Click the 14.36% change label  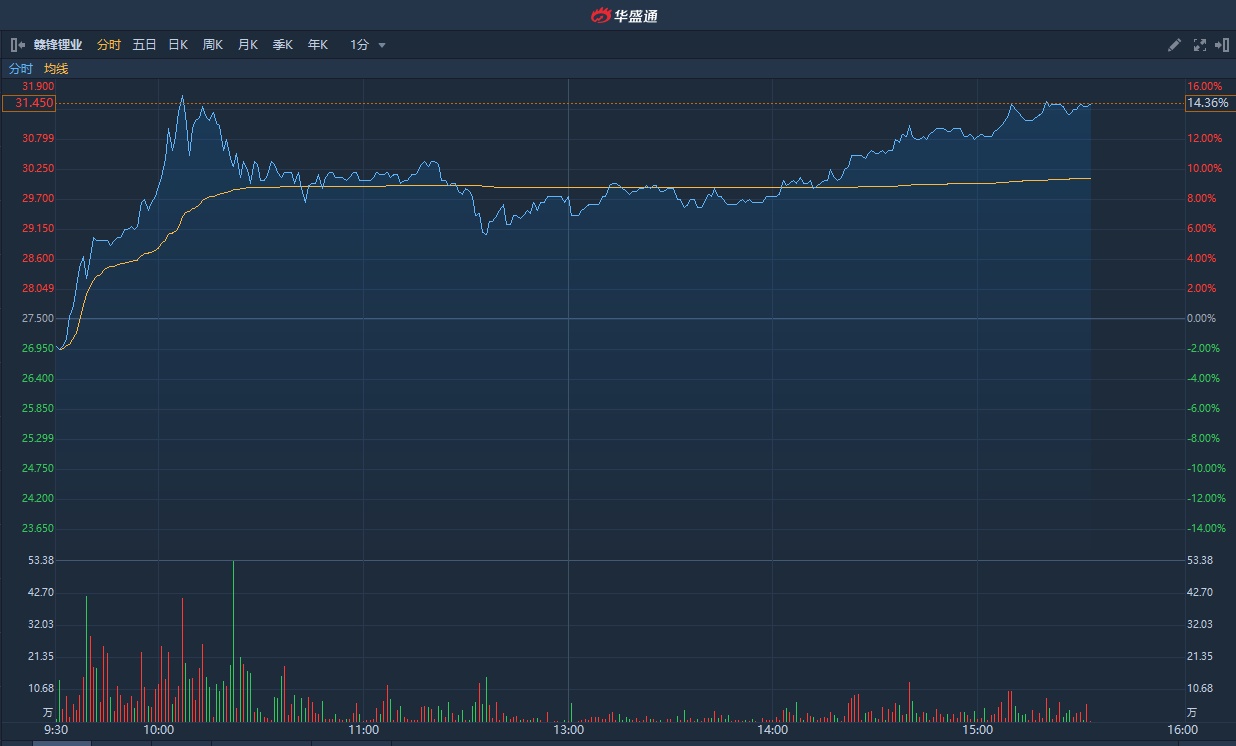pos(1207,103)
